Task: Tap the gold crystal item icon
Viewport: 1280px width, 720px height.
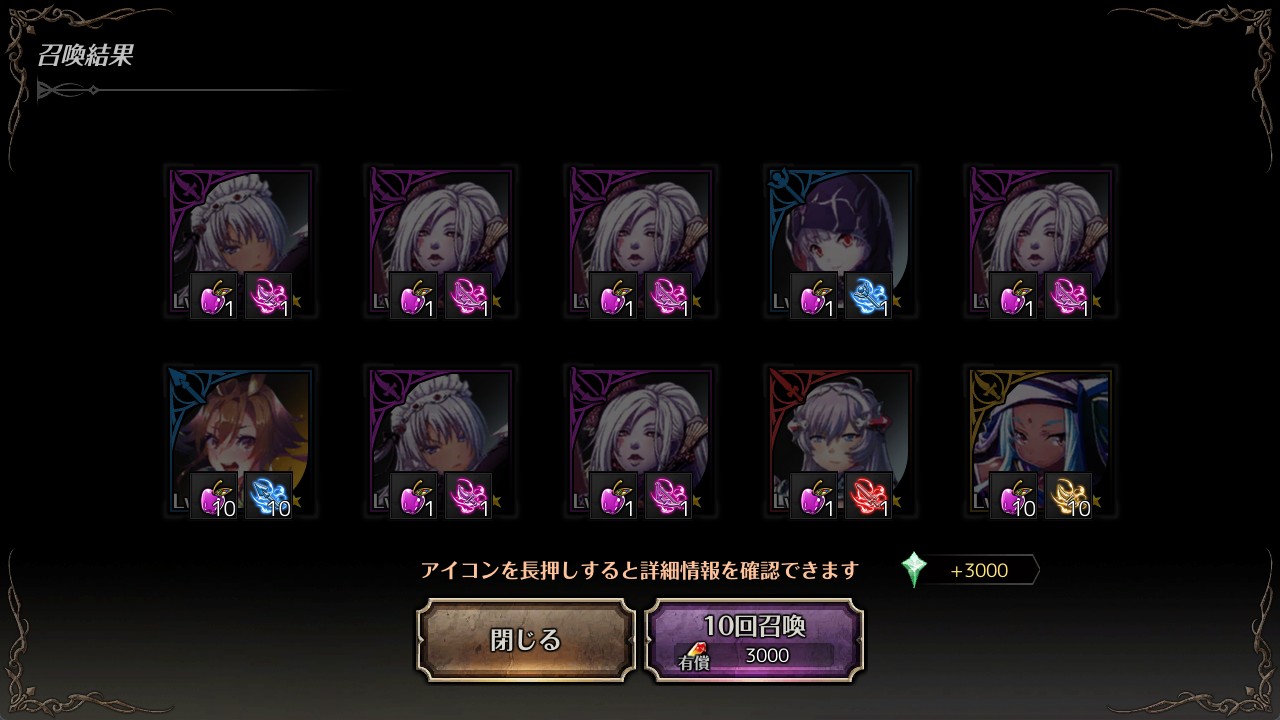Action: (1069, 496)
